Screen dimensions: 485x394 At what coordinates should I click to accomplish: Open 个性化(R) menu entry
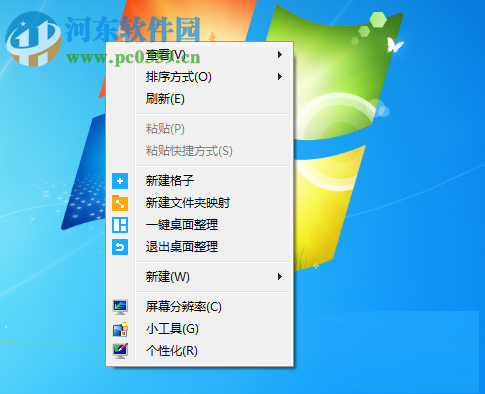200,351
